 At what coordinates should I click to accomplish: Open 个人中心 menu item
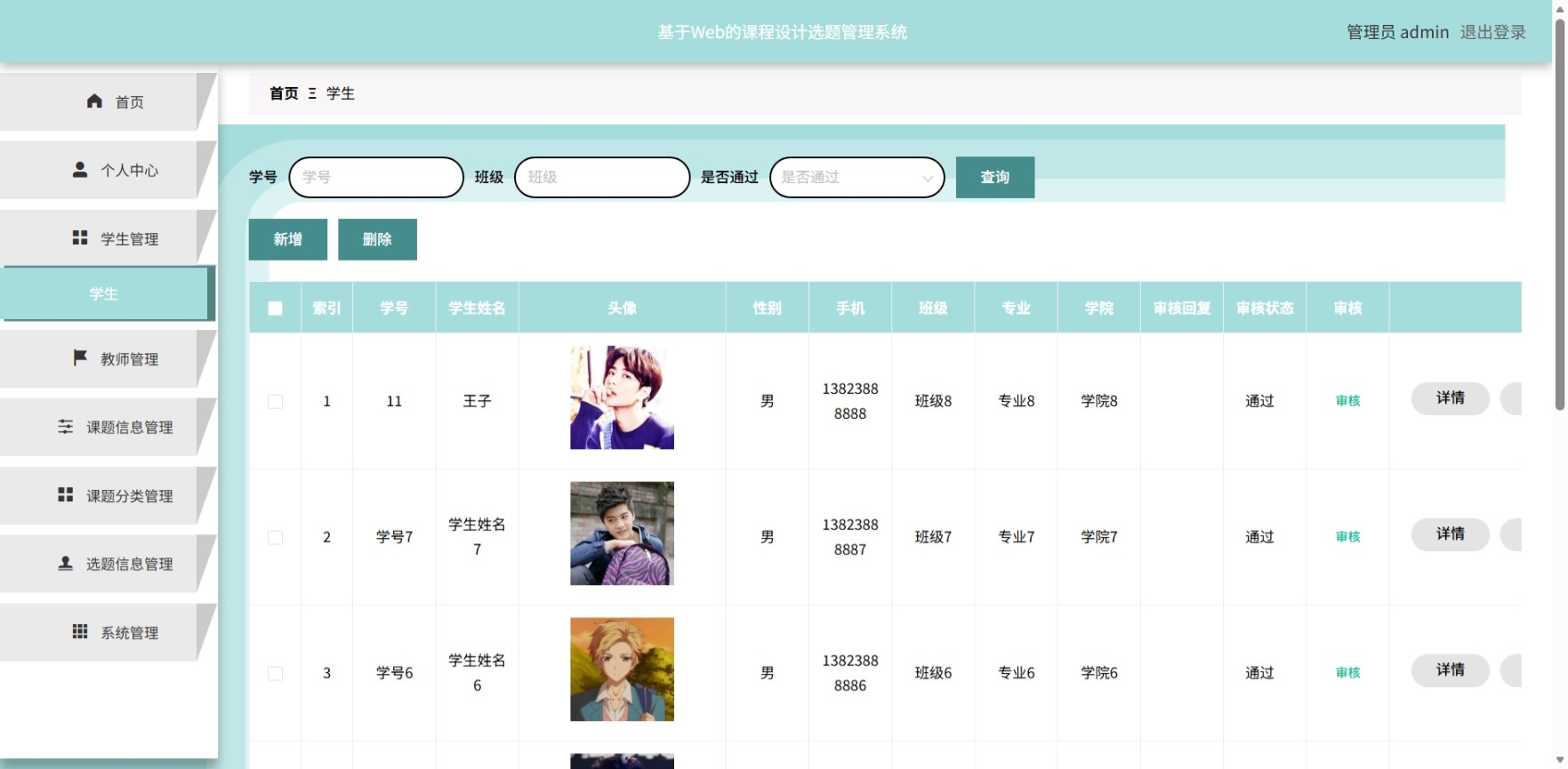click(x=107, y=170)
